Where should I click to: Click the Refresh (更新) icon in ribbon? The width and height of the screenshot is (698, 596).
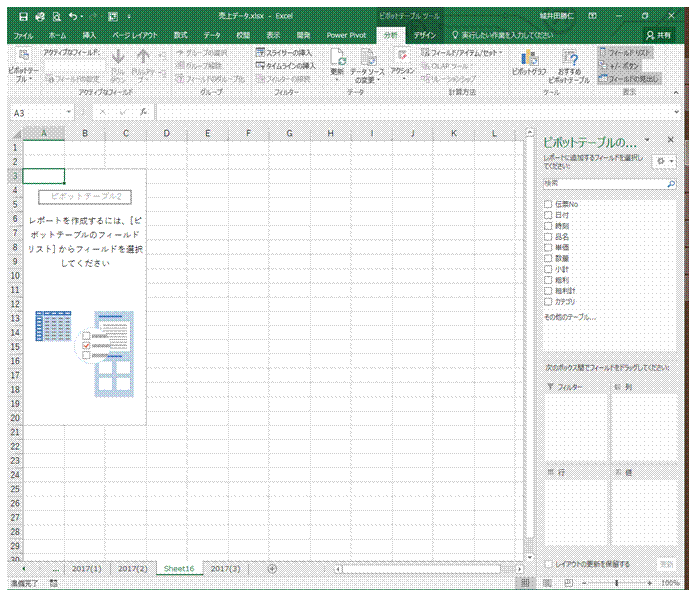[x=337, y=61]
